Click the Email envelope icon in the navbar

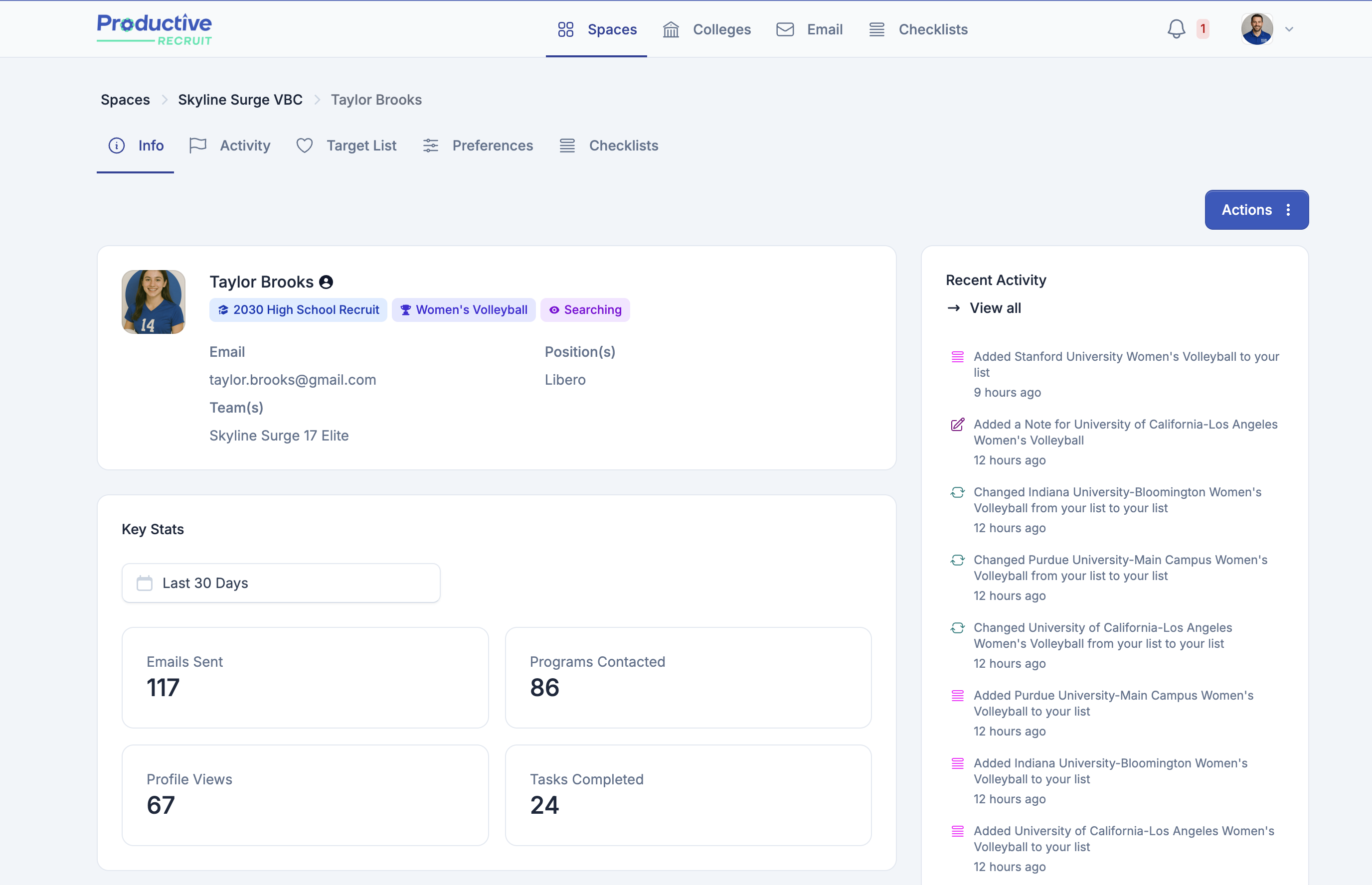coord(785,29)
